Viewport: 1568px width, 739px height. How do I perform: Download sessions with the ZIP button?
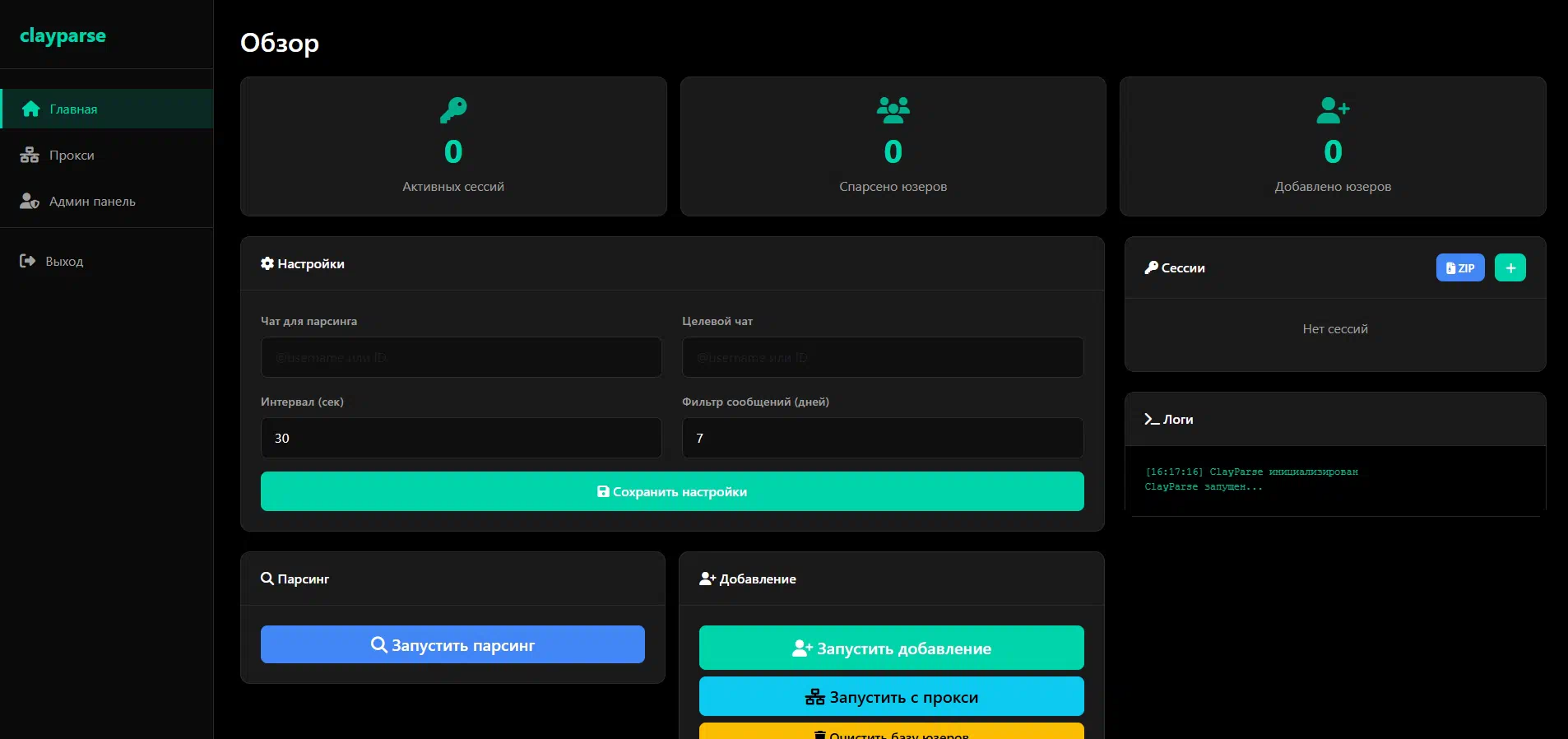pos(1459,267)
